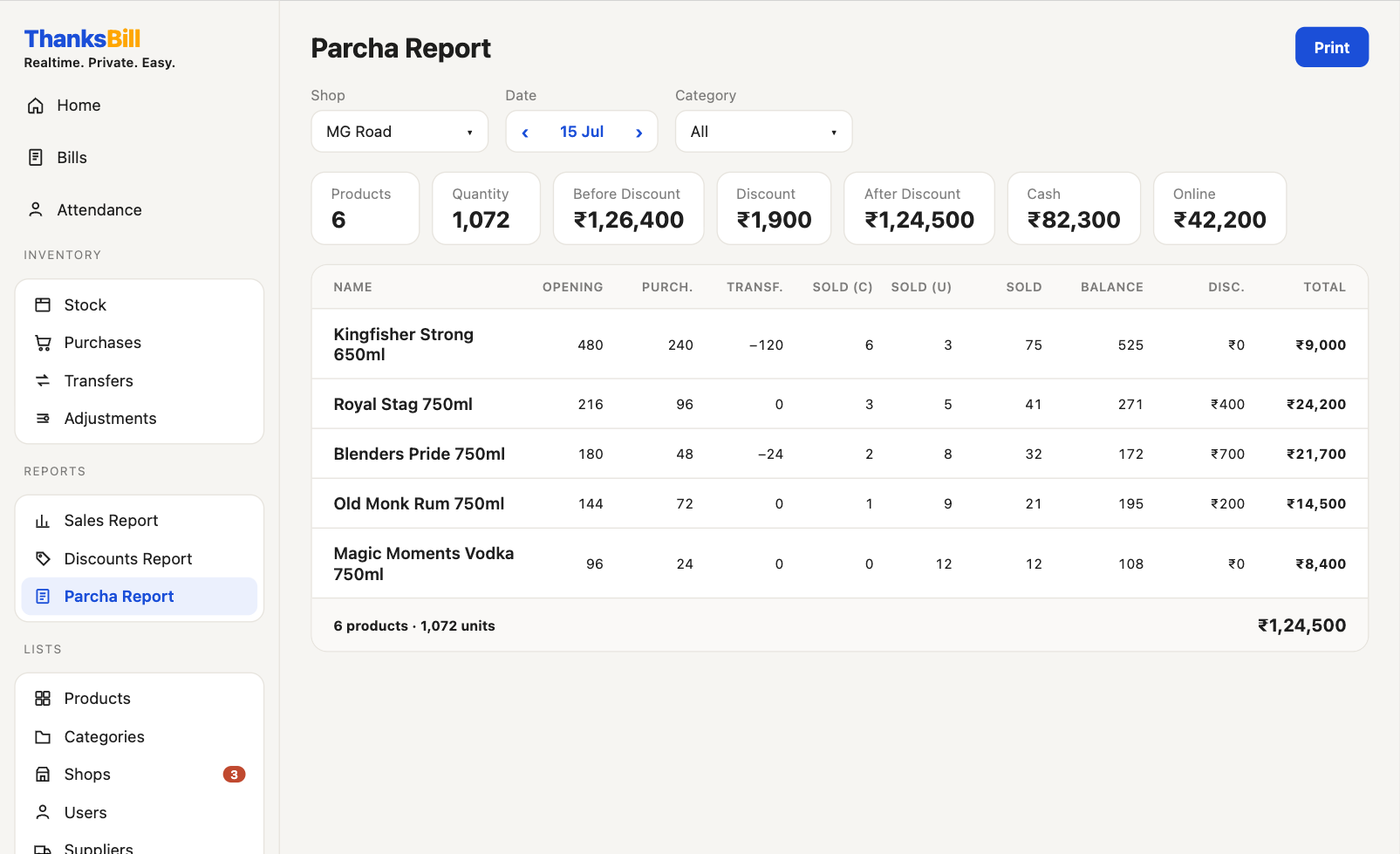Click the 6 products · 1,072 units footer
The image size is (1400, 854).
coord(414,626)
